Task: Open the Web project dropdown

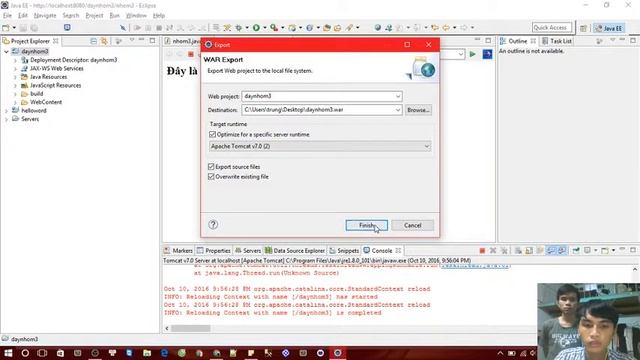Action: click(x=398, y=96)
